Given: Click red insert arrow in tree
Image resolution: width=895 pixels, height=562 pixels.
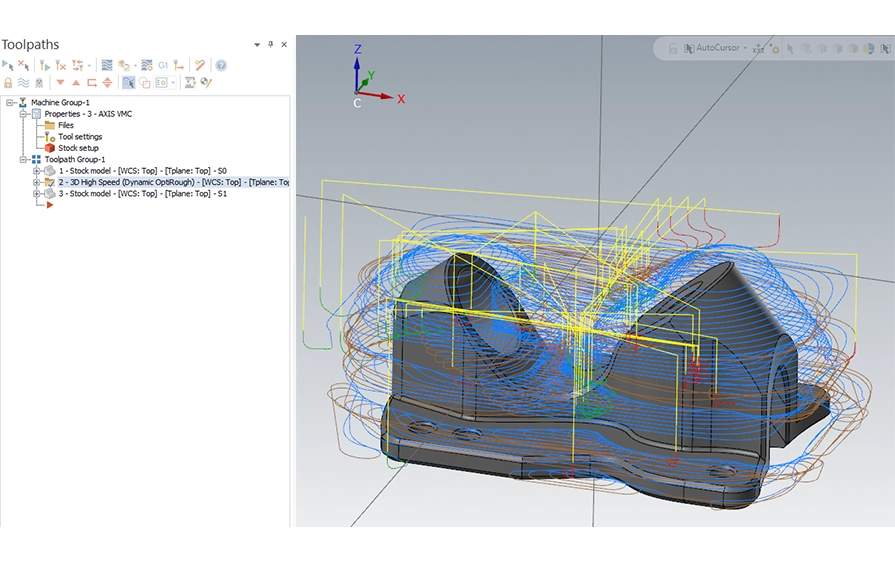Looking at the screenshot, I should pyautogui.click(x=50, y=205).
